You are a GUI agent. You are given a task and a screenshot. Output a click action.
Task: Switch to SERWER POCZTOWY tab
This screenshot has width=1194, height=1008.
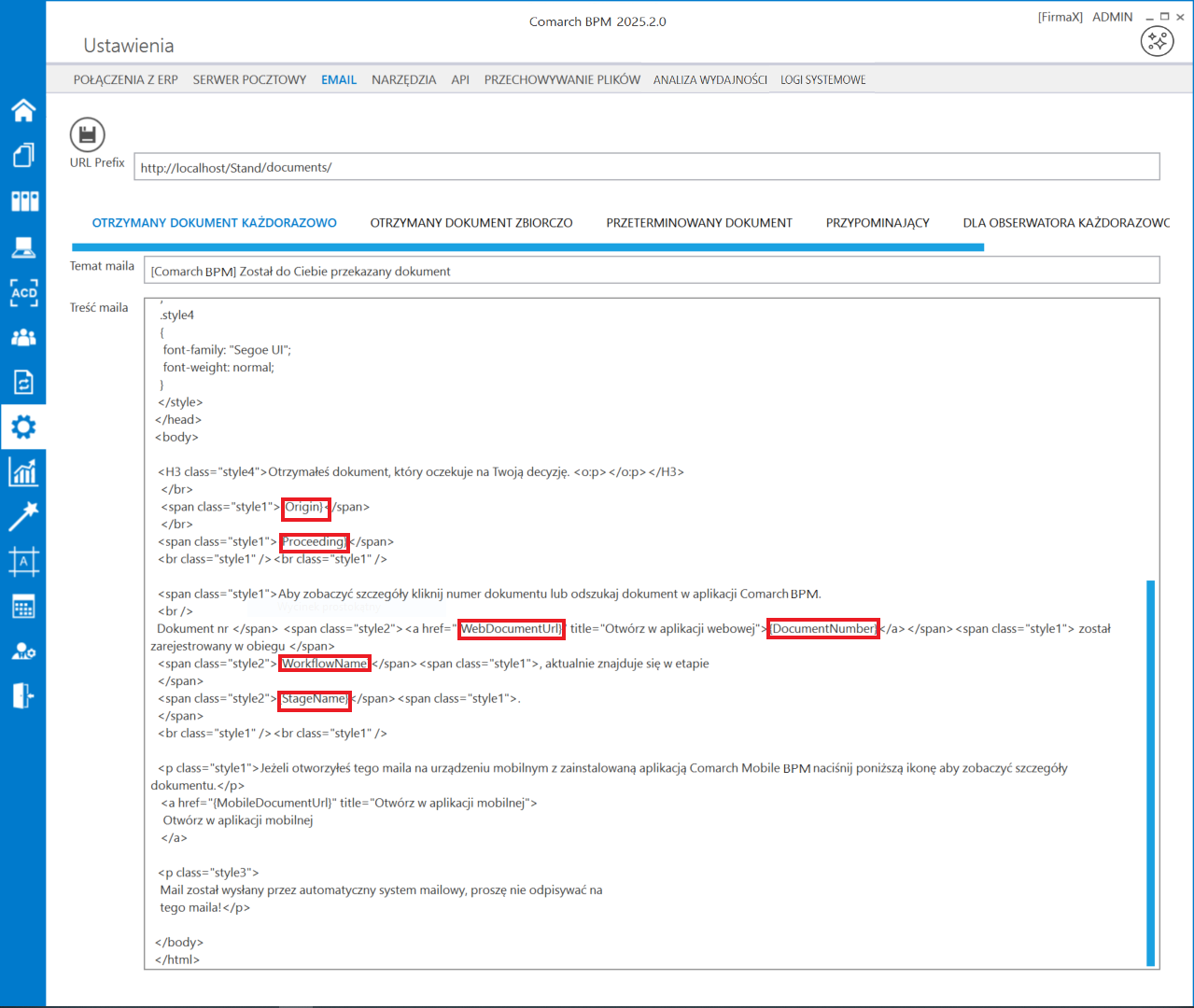(x=249, y=79)
